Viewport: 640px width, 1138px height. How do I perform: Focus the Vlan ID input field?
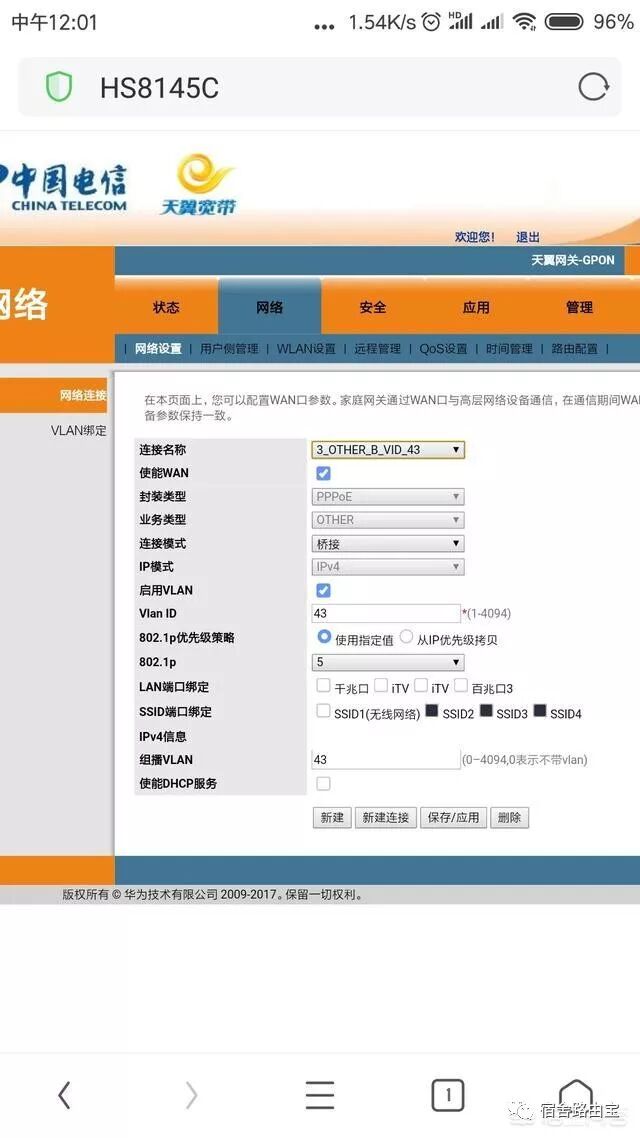coord(386,613)
